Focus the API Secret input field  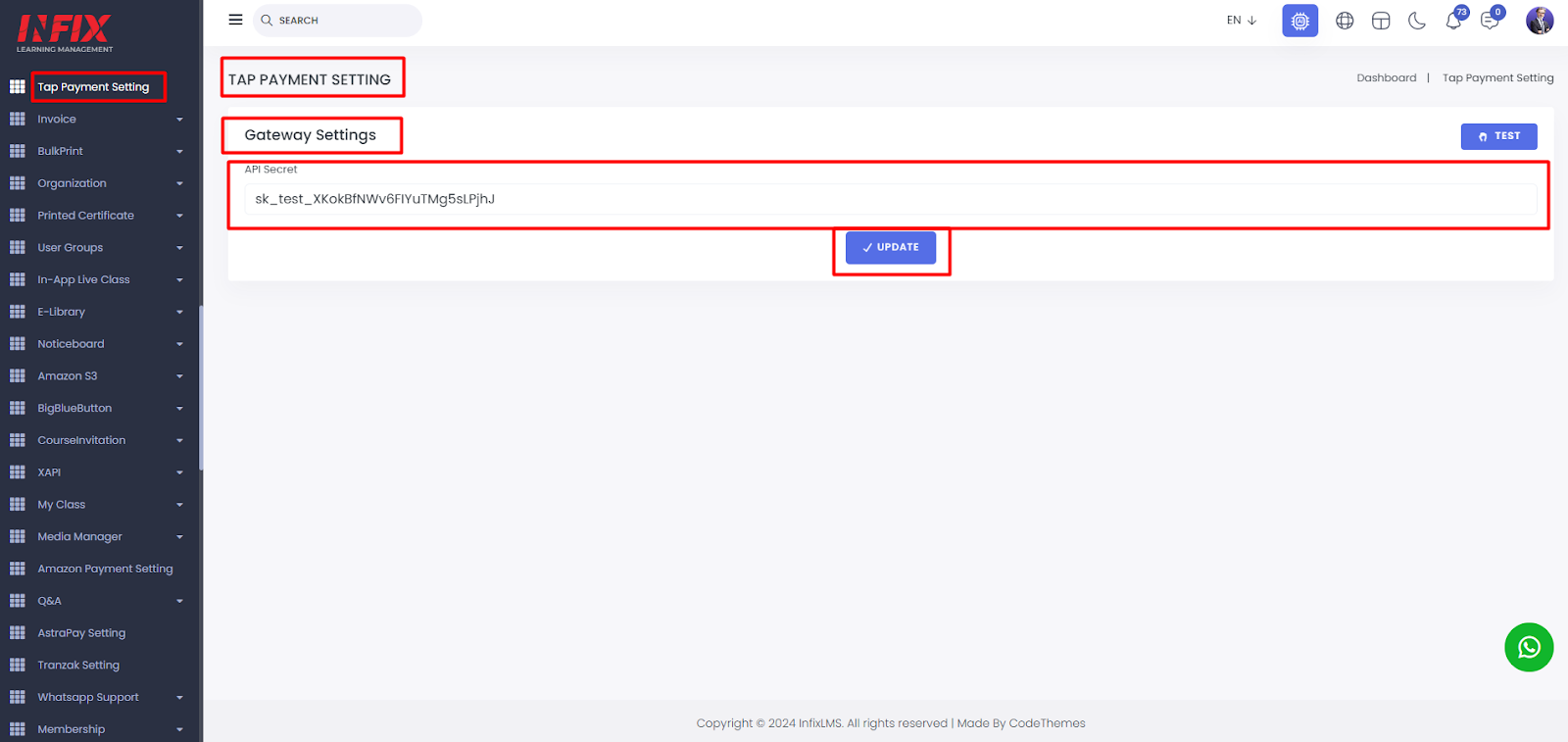(x=890, y=199)
